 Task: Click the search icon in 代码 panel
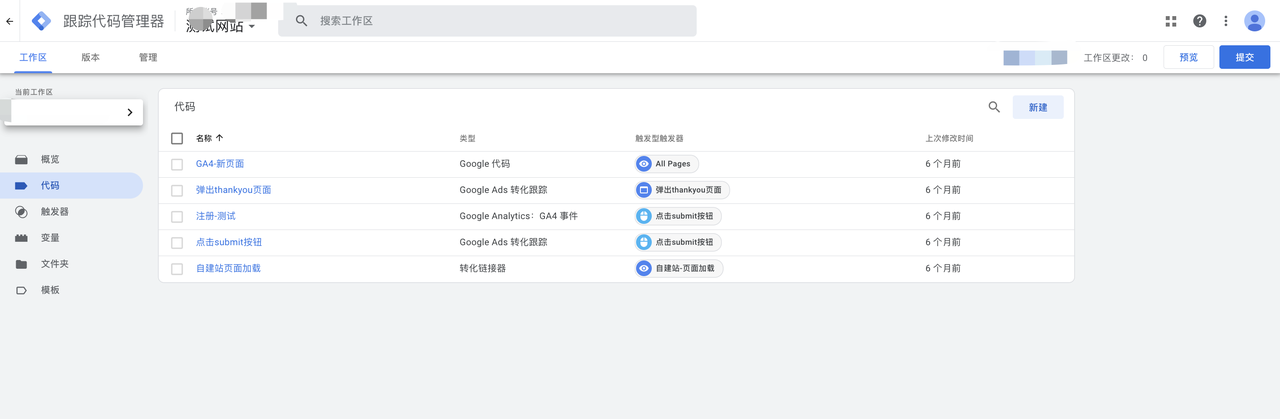coord(994,107)
